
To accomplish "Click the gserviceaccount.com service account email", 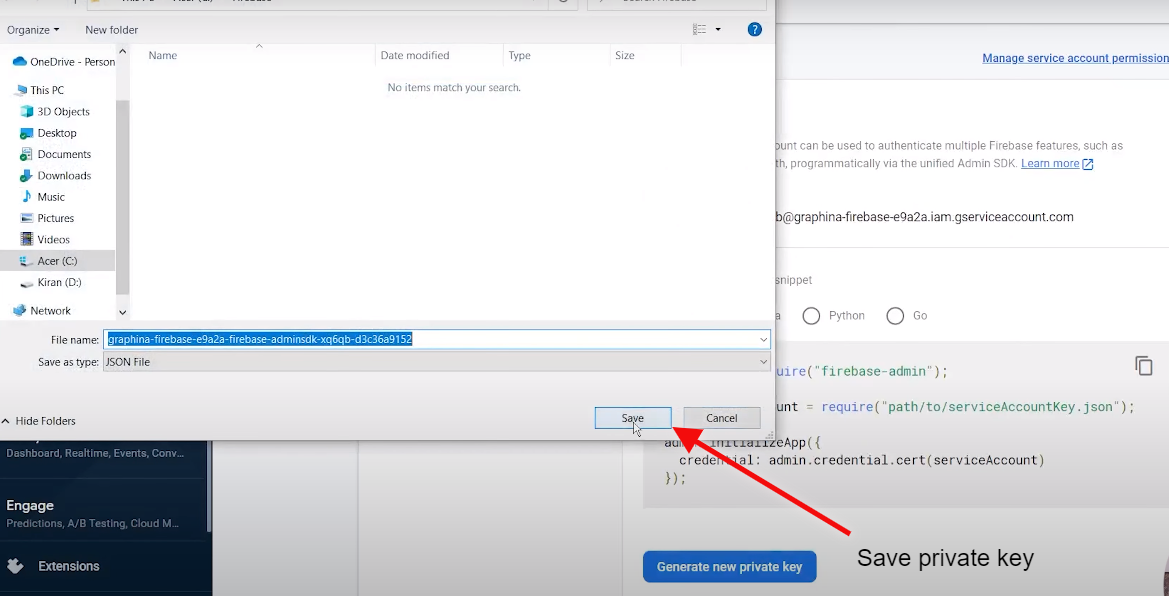I will pos(924,217).
